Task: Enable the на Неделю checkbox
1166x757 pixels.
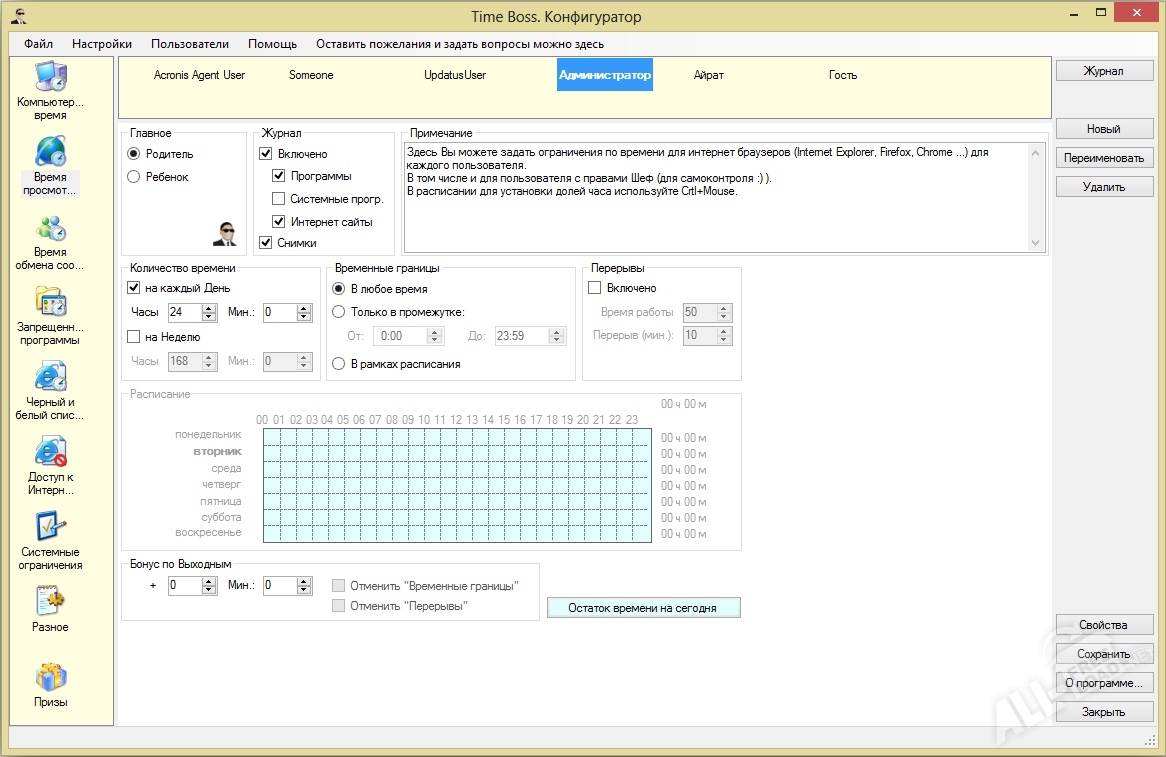Action: pos(134,337)
